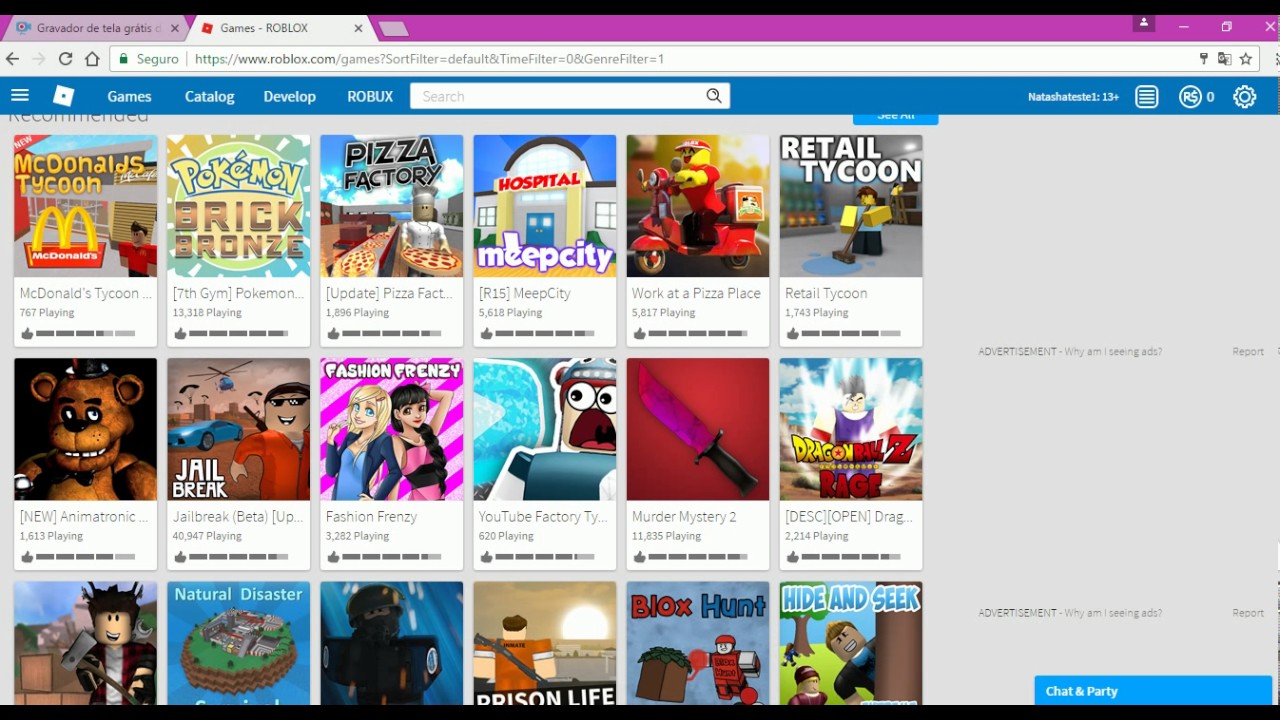Close the Gravador de tela tab
Image resolution: width=1280 pixels, height=720 pixels.
point(175,28)
